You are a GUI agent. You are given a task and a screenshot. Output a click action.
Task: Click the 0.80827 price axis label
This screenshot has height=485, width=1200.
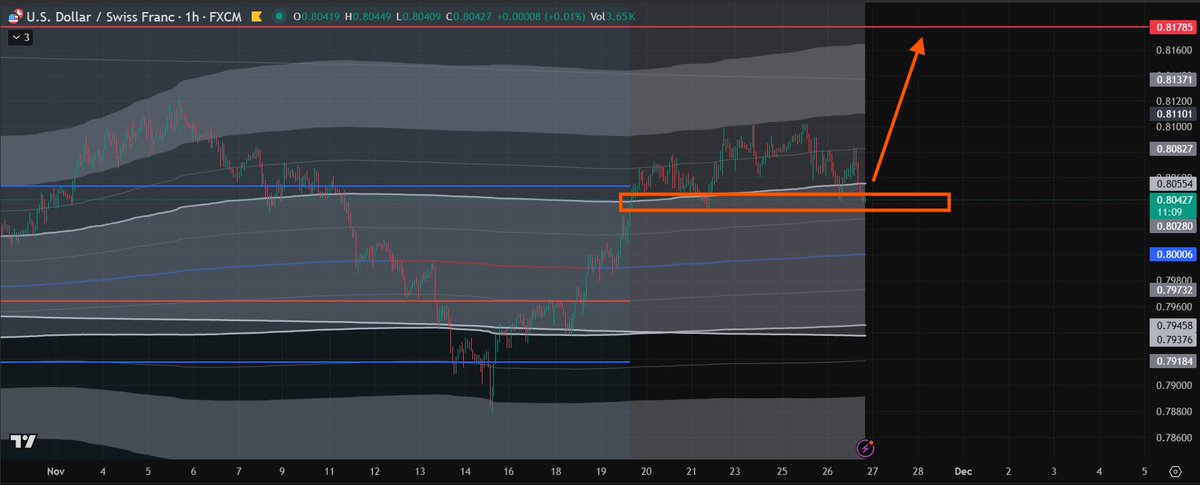coord(1171,149)
